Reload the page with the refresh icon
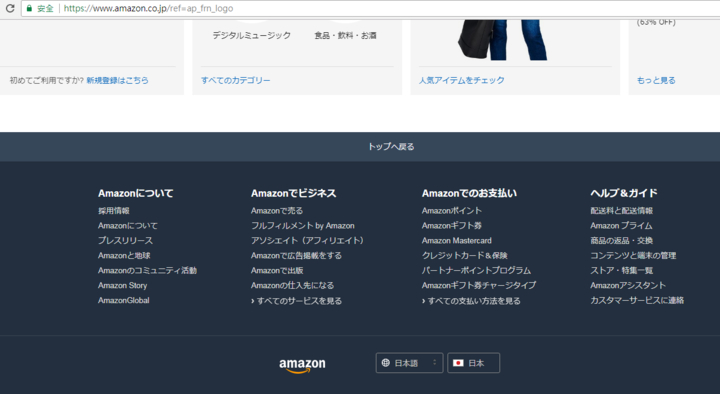The image size is (720, 394). coord(10,8)
